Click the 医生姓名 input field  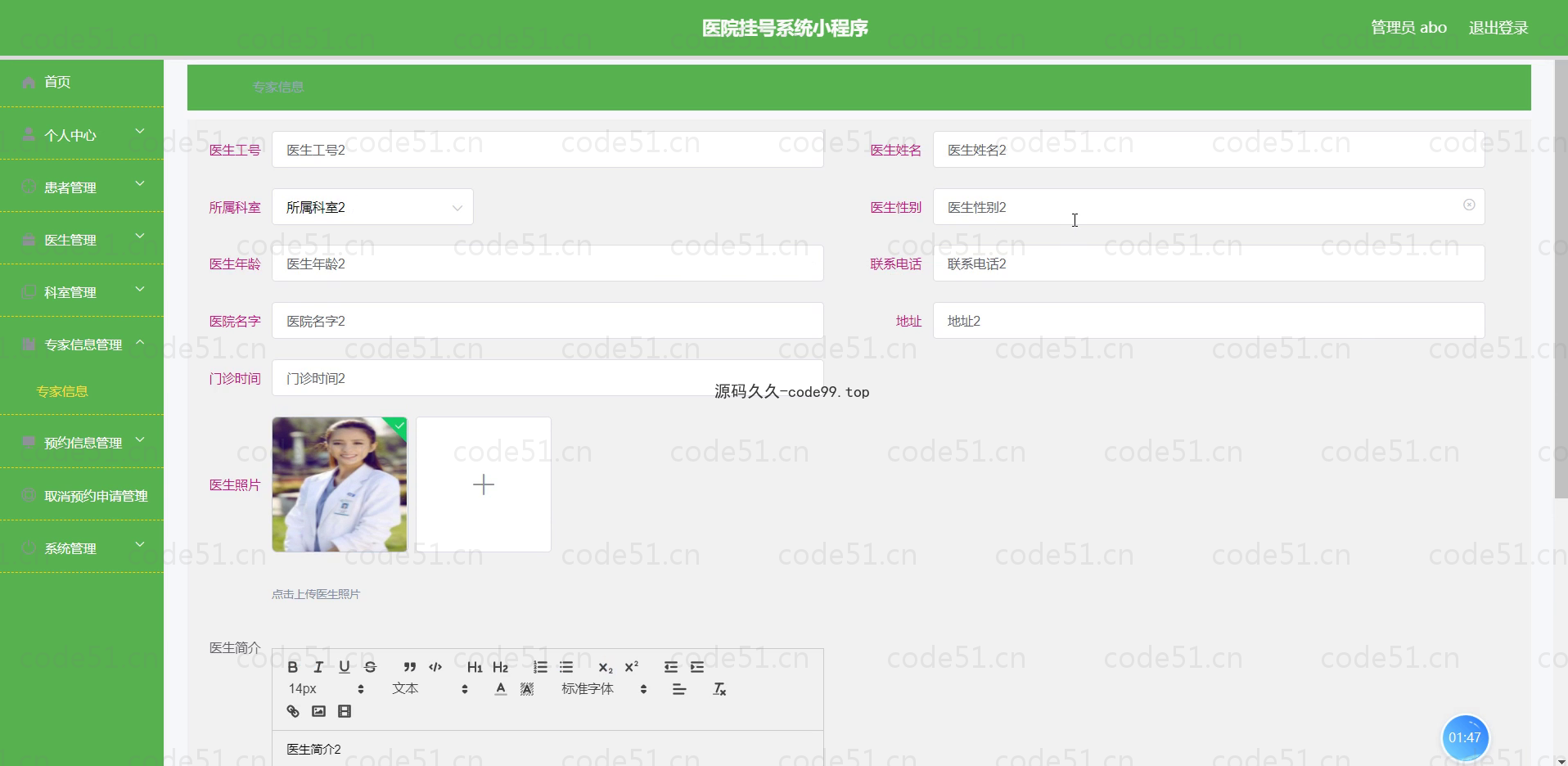(1209, 150)
